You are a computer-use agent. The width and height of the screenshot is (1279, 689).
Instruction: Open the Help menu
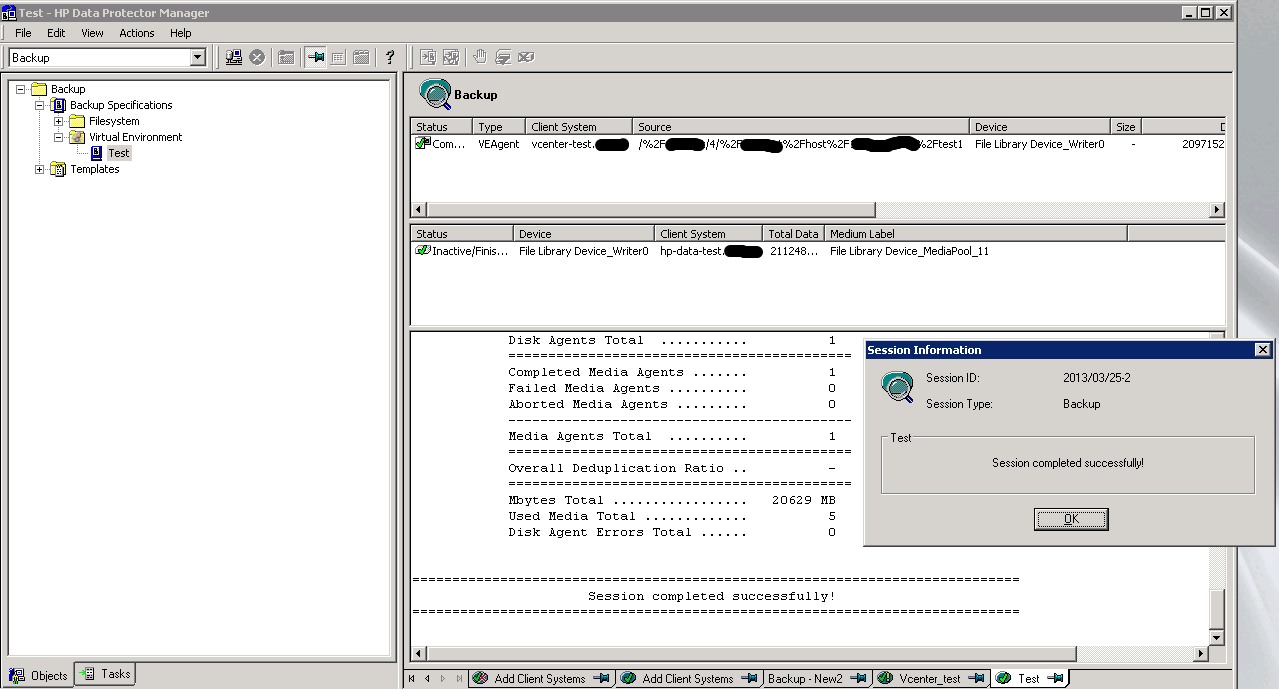tap(180, 33)
